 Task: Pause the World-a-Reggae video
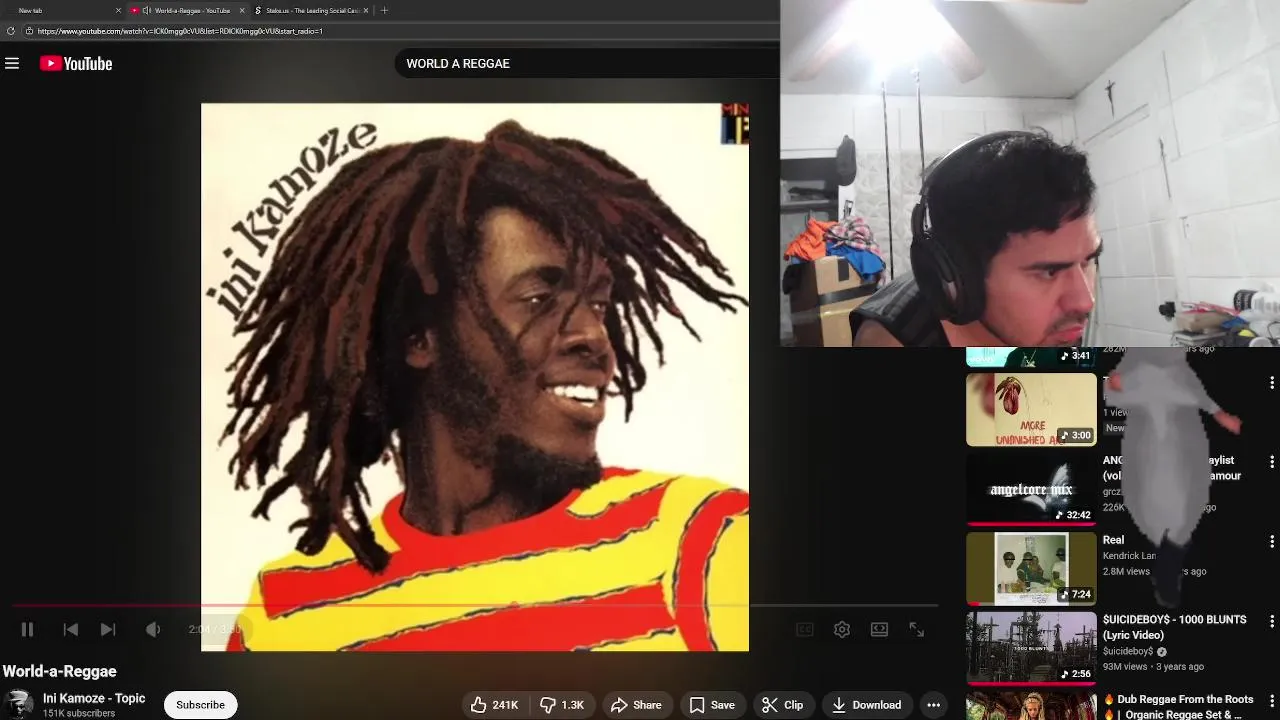coord(27,629)
